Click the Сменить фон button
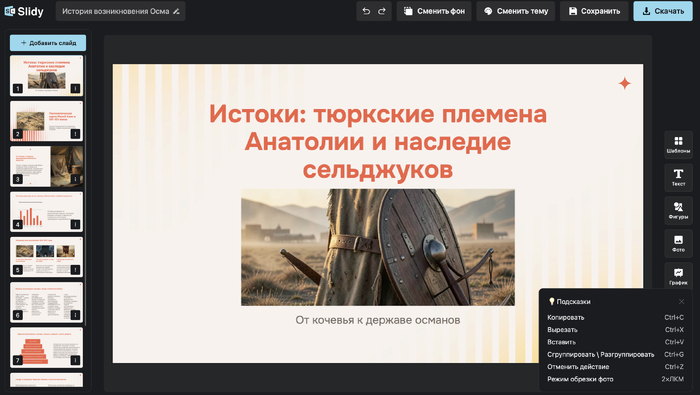 coord(434,11)
